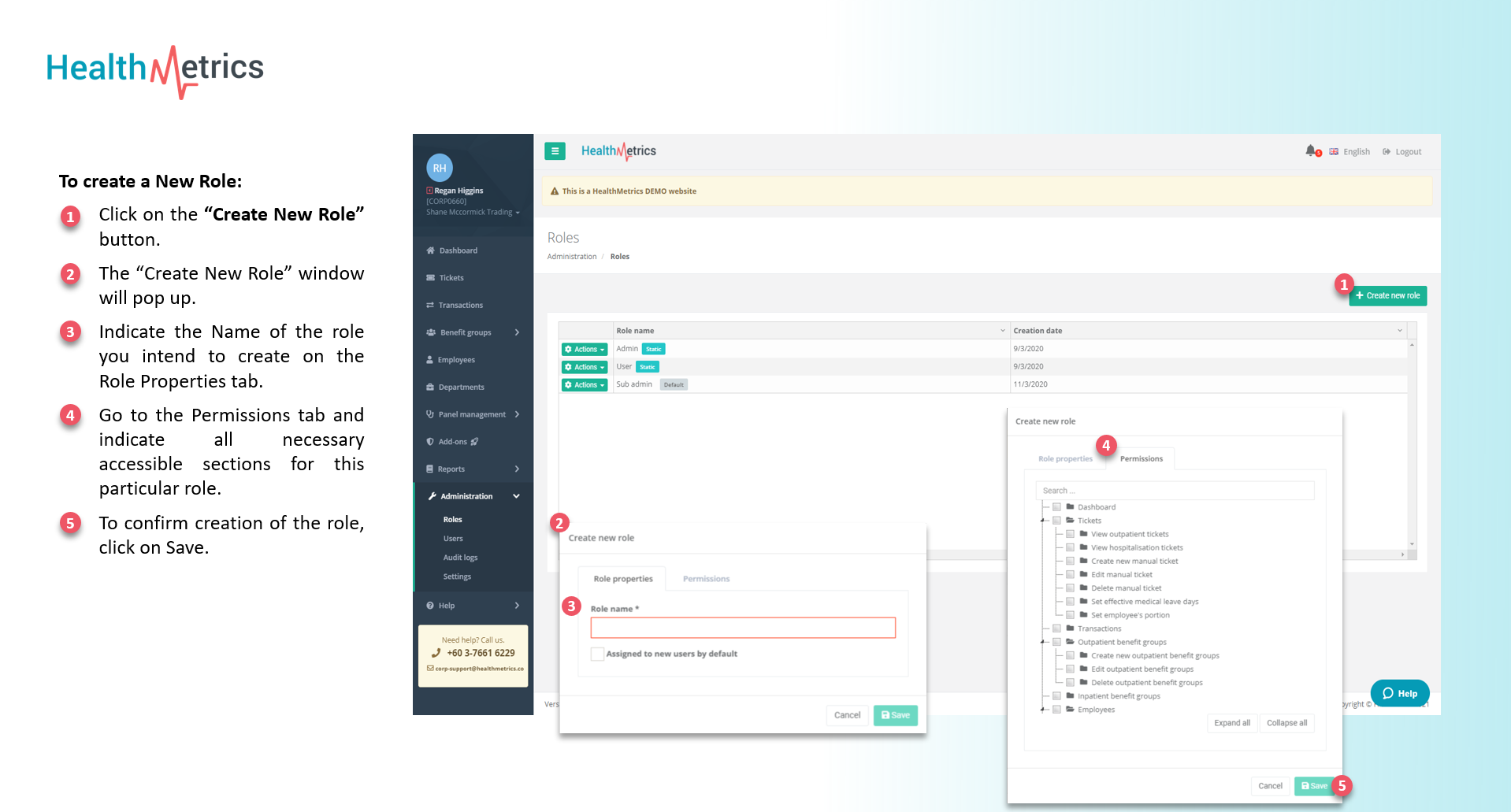The image size is (1511, 812).
Task: Click the floating Help chat bubble
Action: coord(1400,693)
